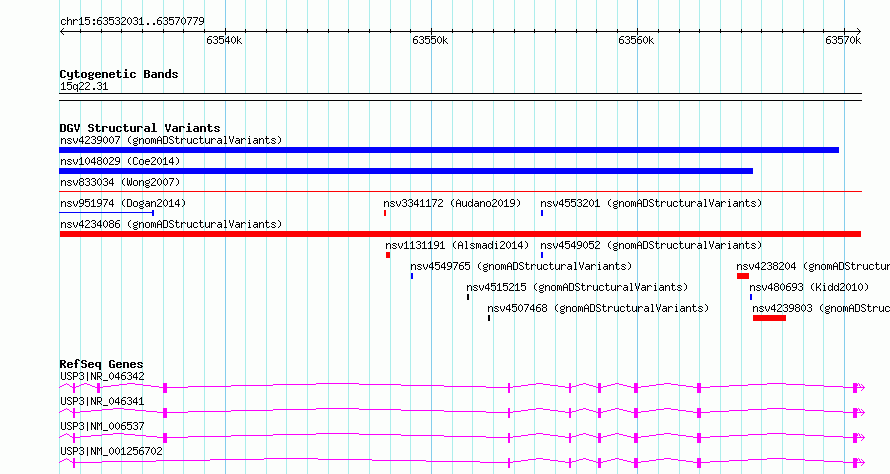Click the nsv833034 Wong2007 thin red line

(460, 192)
